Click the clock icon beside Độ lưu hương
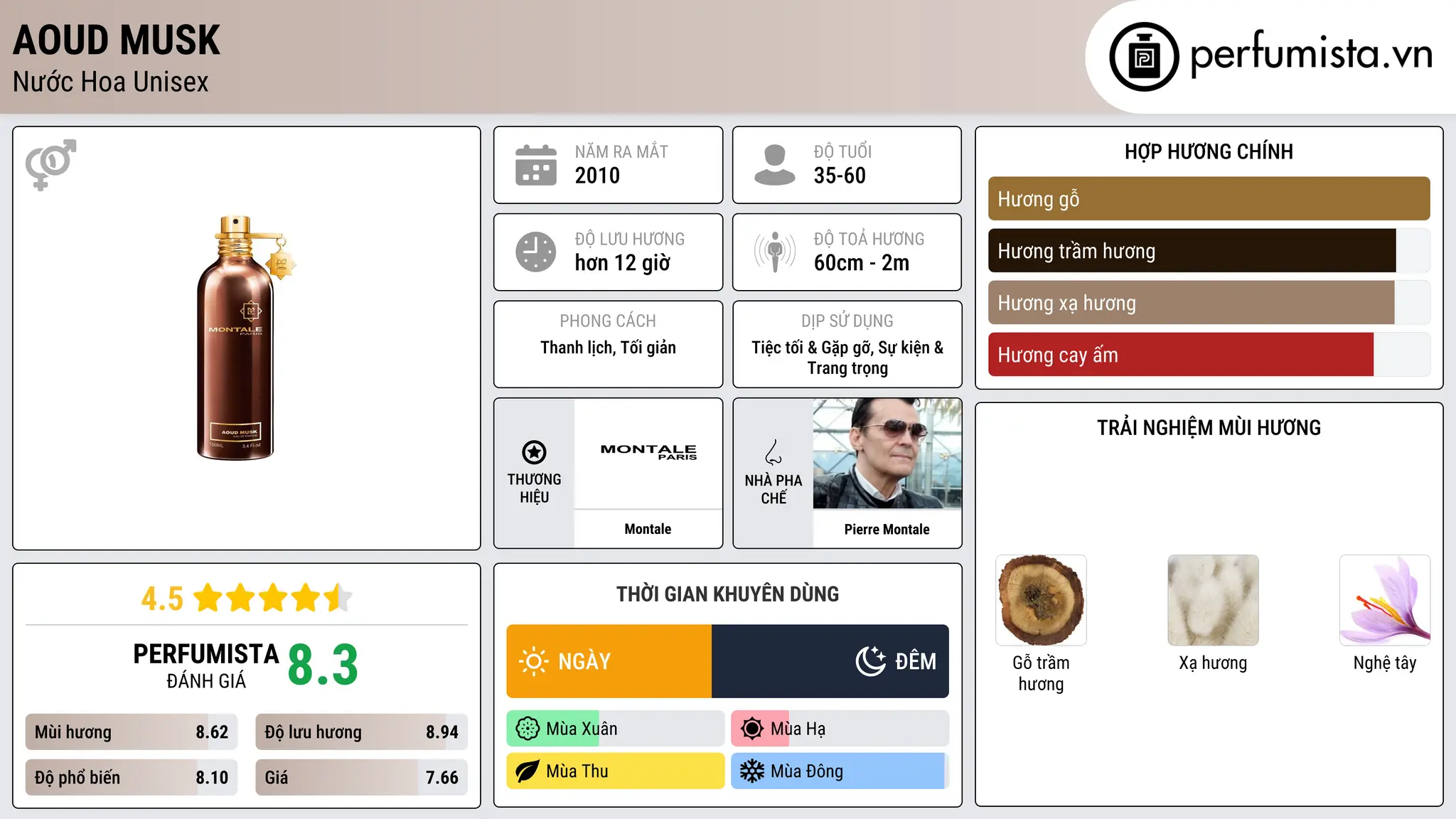 pos(535,252)
